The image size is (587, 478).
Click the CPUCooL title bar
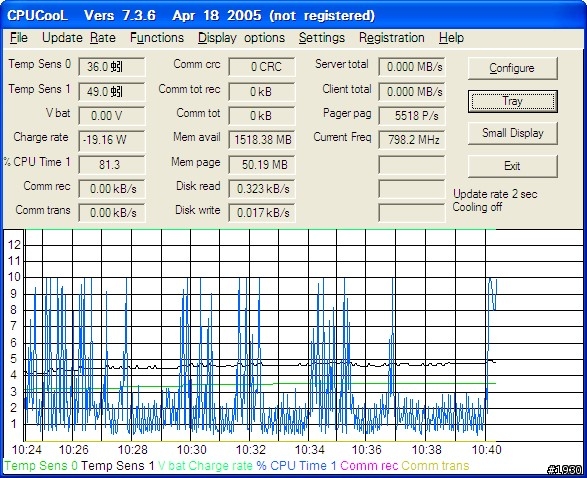click(294, 15)
